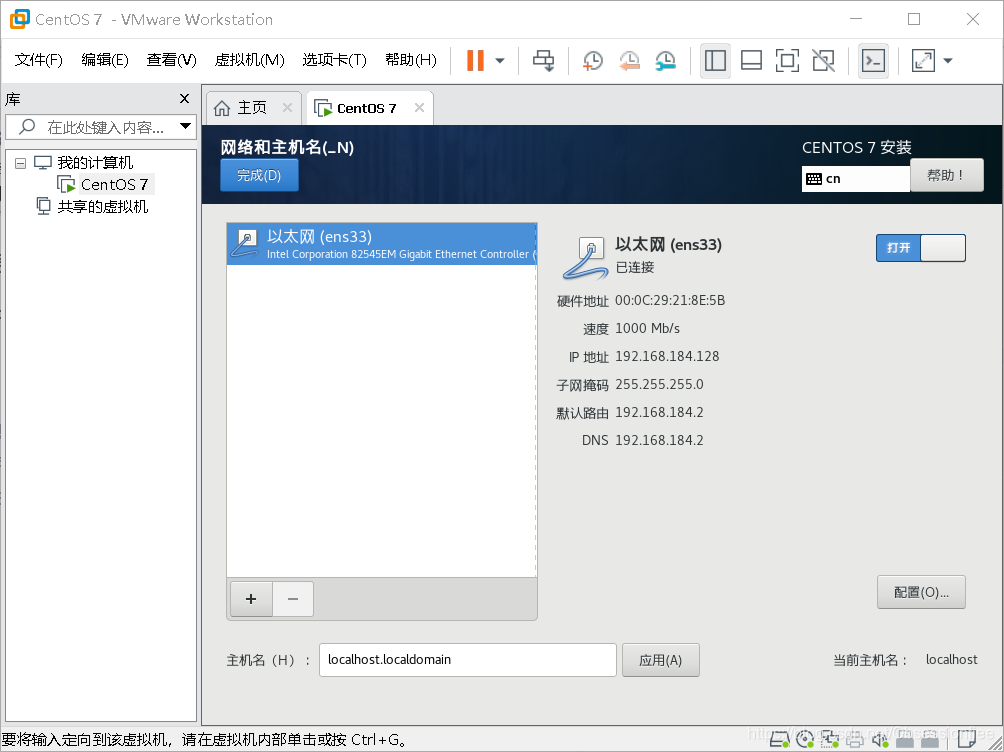Select CentOS 7 in the library tree
Screen dimensions: 1004x752
(x=114, y=184)
